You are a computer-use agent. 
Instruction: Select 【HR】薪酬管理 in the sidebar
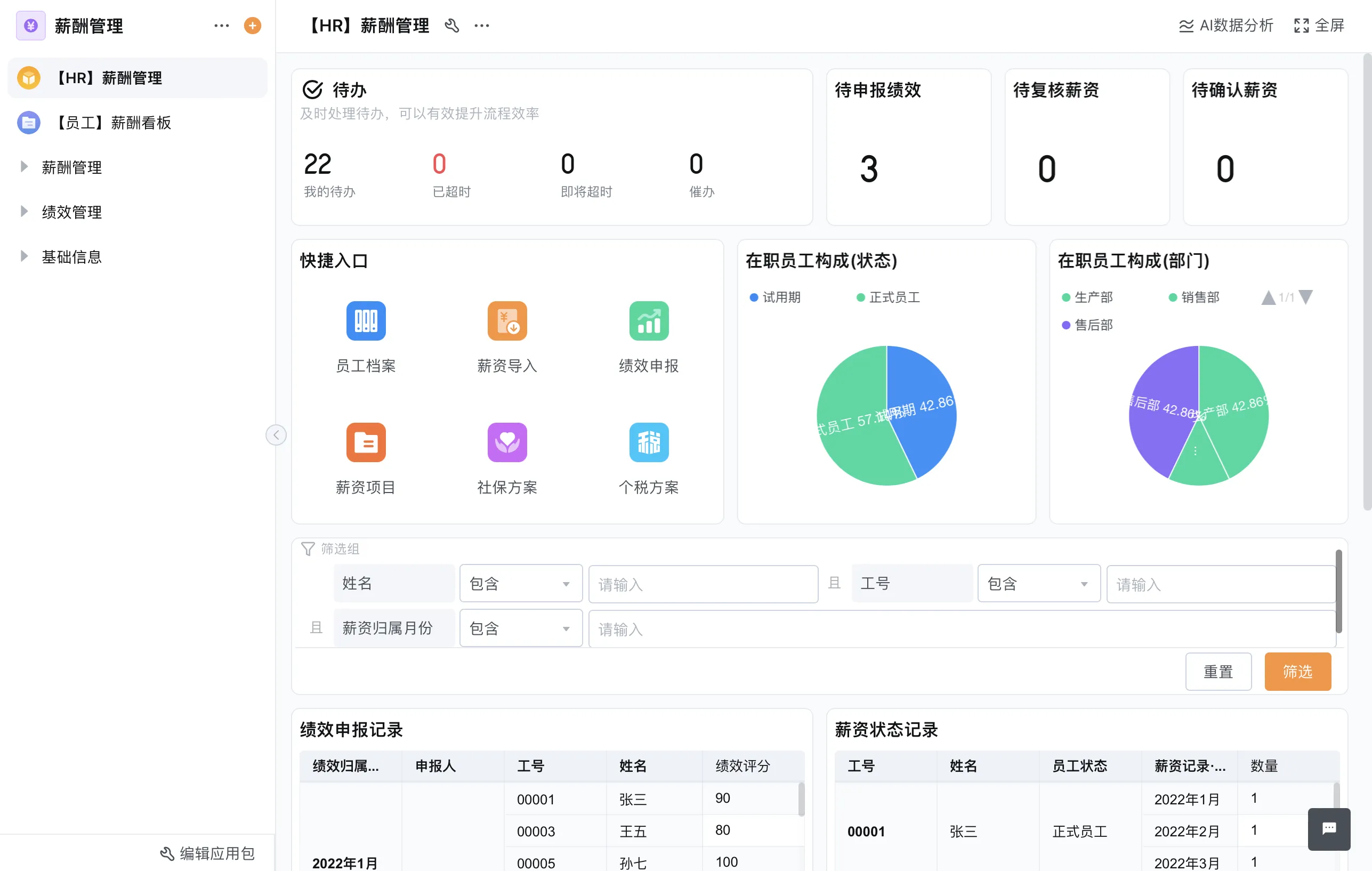click(x=109, y=77)
